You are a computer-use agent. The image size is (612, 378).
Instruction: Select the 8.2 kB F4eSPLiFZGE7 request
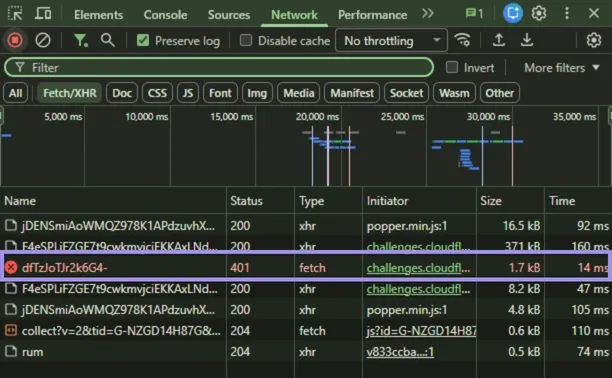coord(306,289)
